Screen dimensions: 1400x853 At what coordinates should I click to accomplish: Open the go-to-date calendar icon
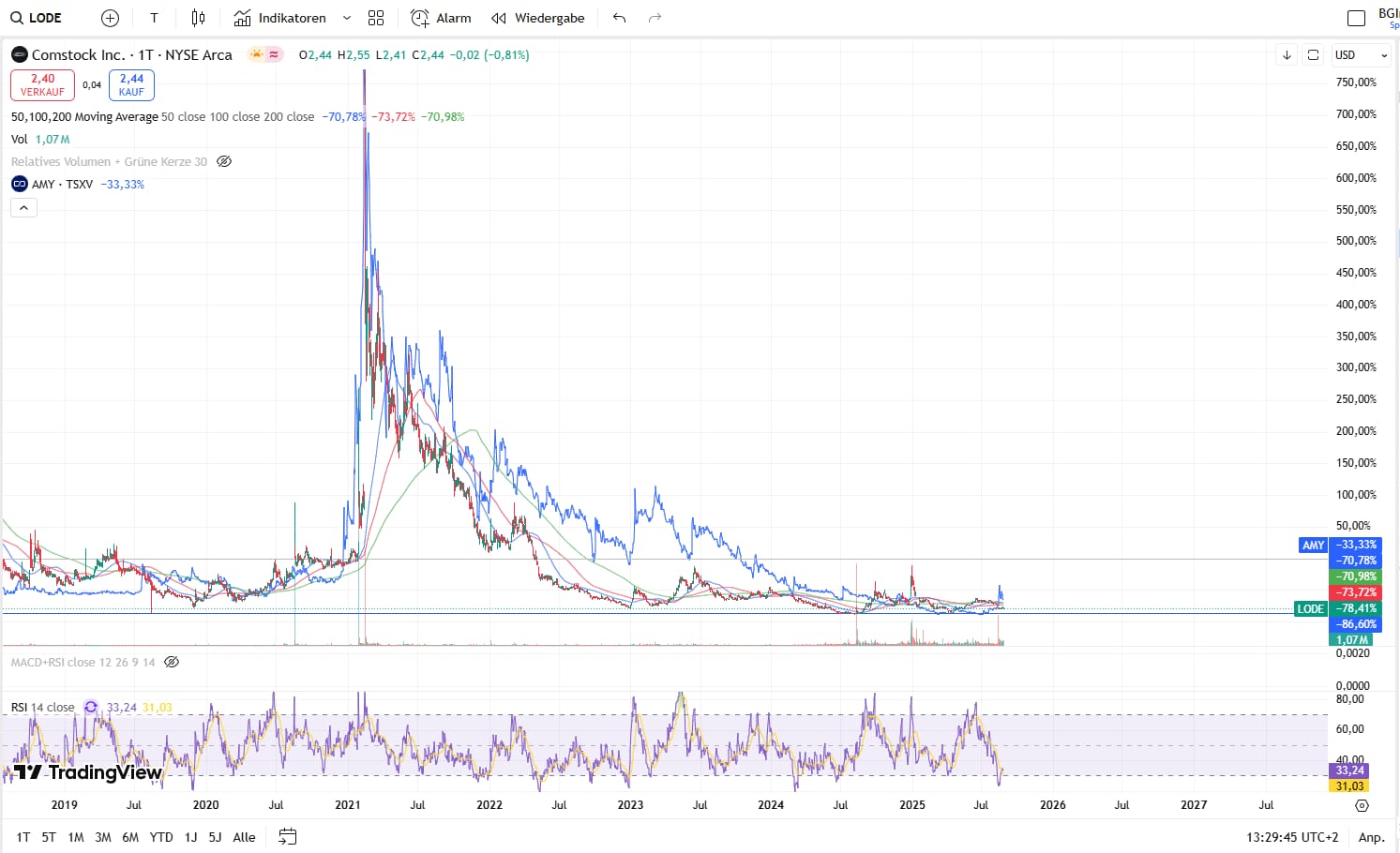(288, 837)
